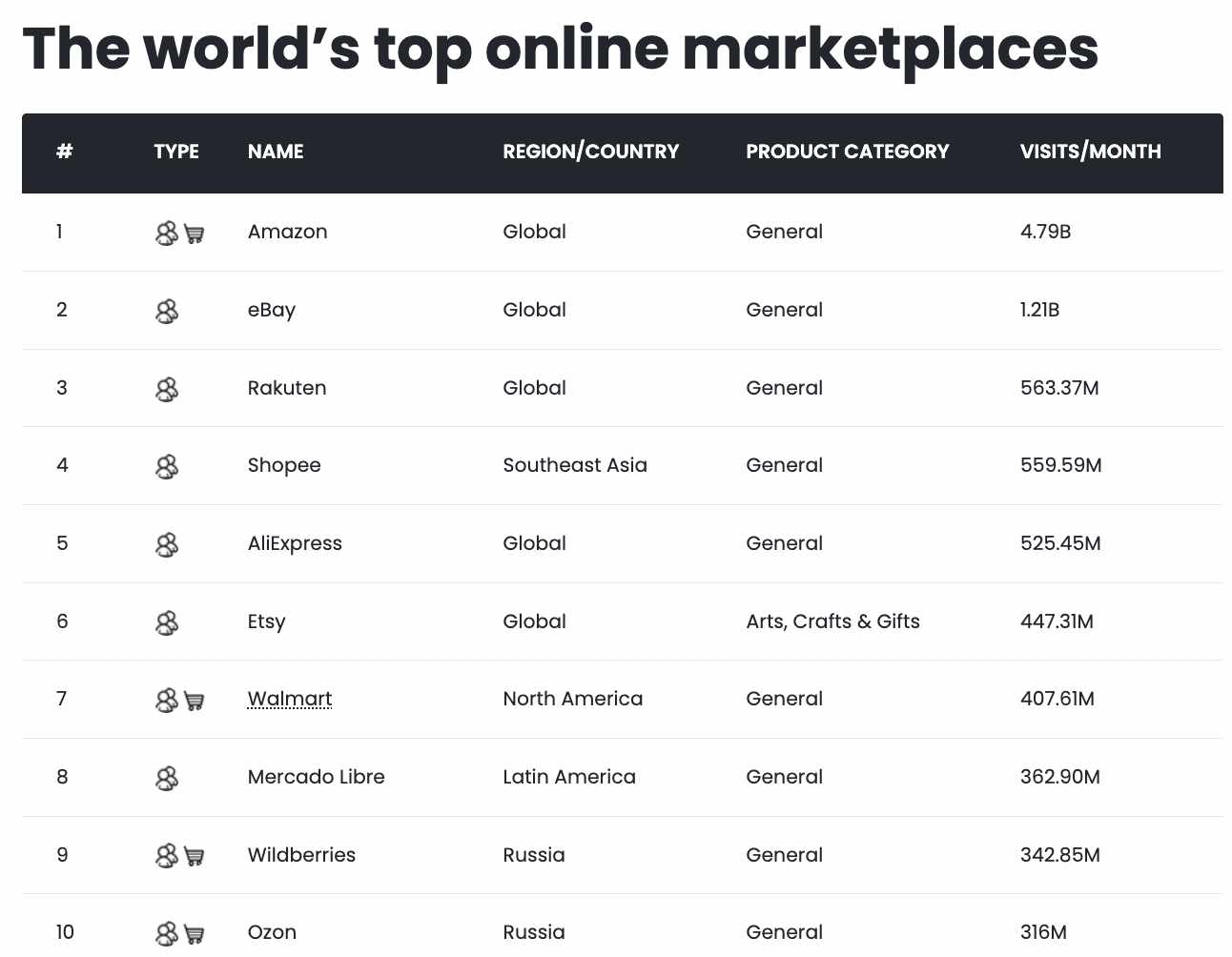The image size is (1232, 957).
Task: Sort by the NAME column header
Action: pos(276,152)
